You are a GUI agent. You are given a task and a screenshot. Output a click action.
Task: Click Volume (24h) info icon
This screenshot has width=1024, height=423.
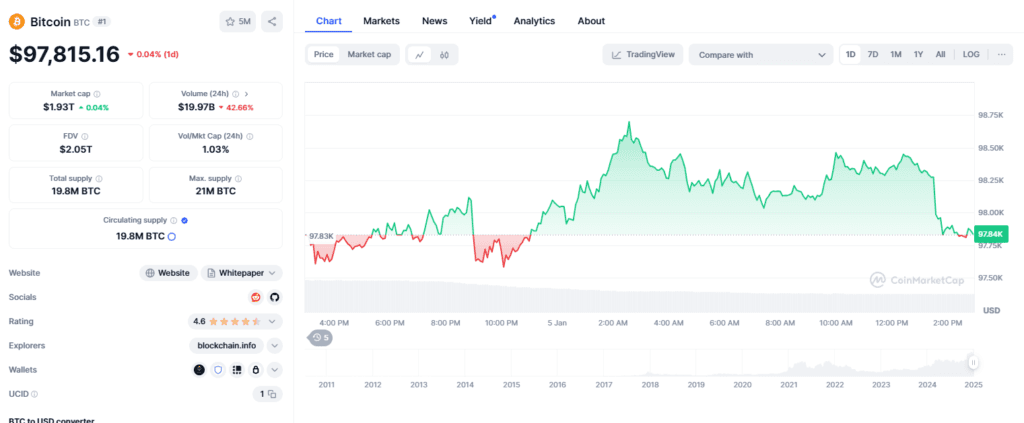236,94
